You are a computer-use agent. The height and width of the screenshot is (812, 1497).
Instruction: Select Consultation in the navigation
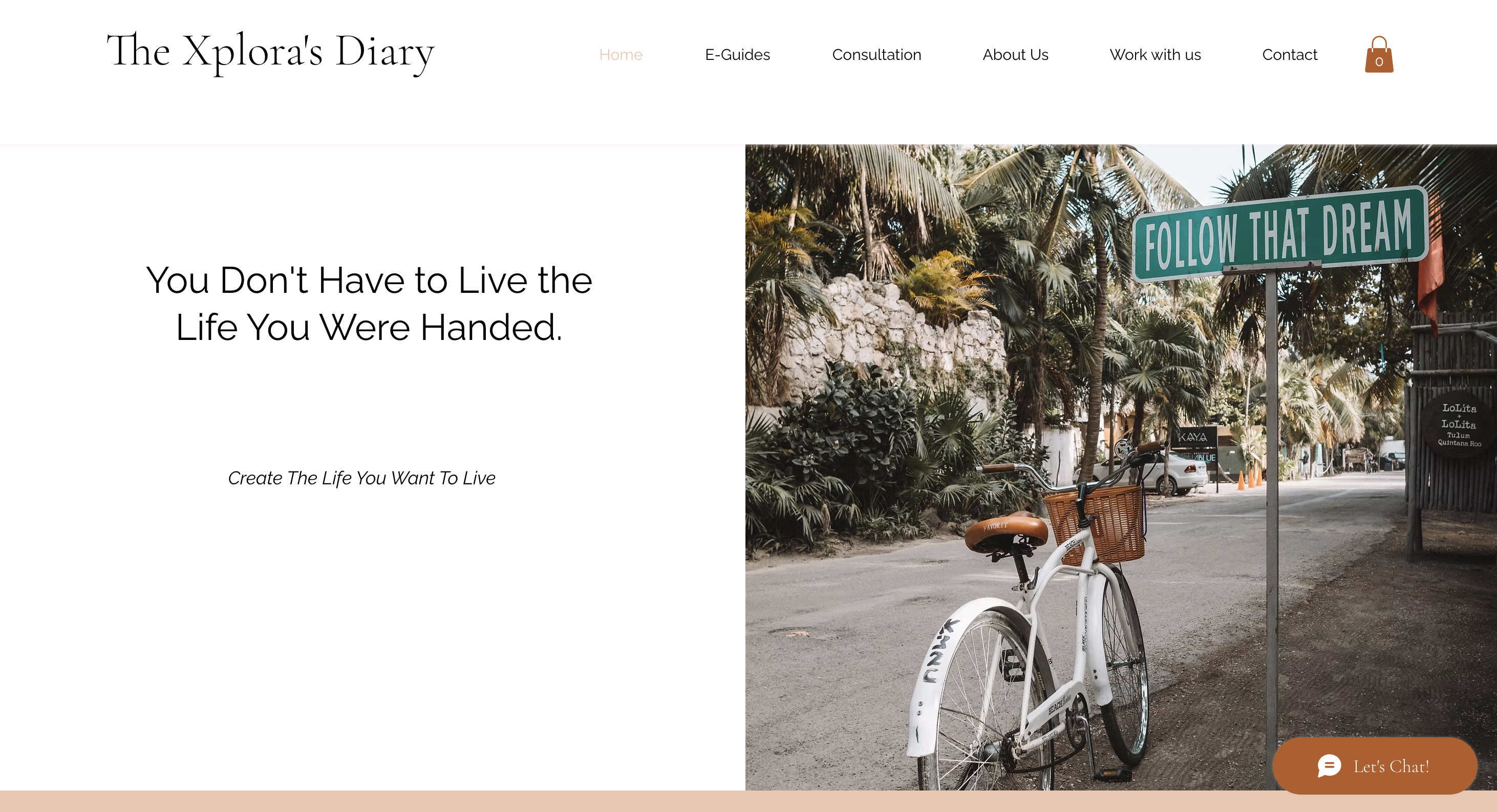[876, 55]
